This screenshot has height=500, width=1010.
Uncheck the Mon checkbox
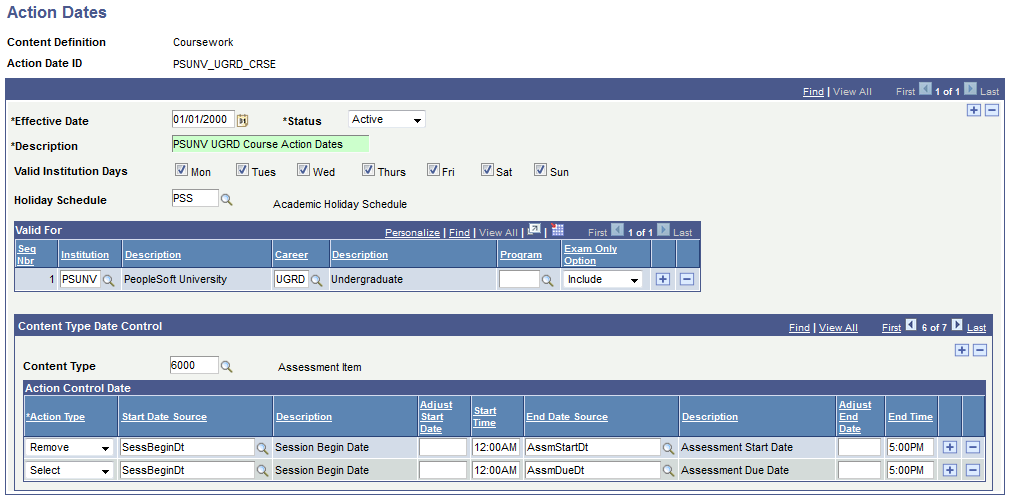(x=181, y=170)
